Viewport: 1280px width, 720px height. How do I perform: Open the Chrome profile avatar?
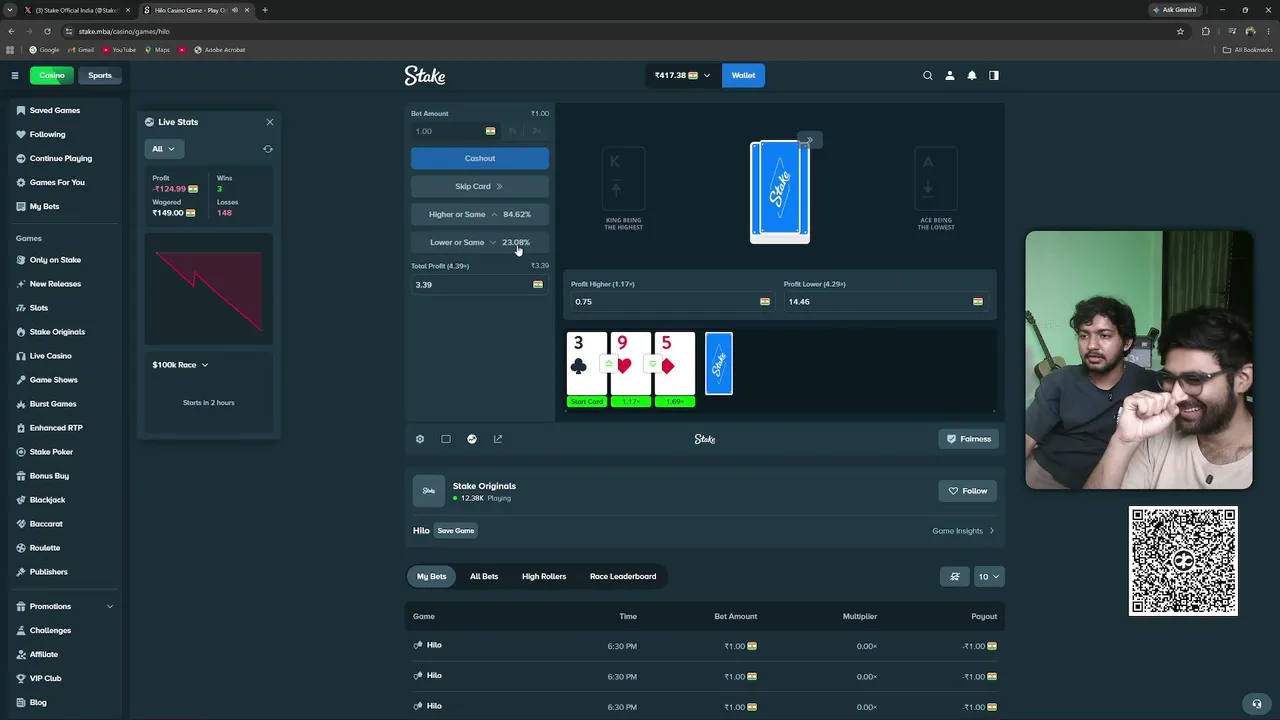(x=1250, y=31)
